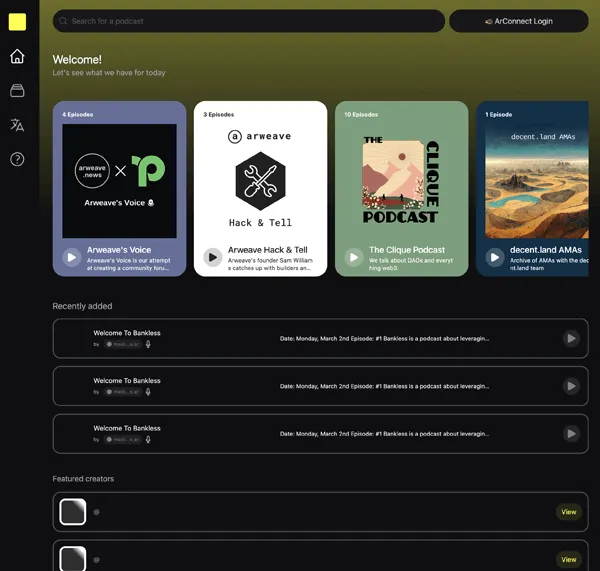The width and height of the screenshot is (600, 571).
Task: Click first Bankless episode description text
Action: pyautogui.click(x=385, y=339)
